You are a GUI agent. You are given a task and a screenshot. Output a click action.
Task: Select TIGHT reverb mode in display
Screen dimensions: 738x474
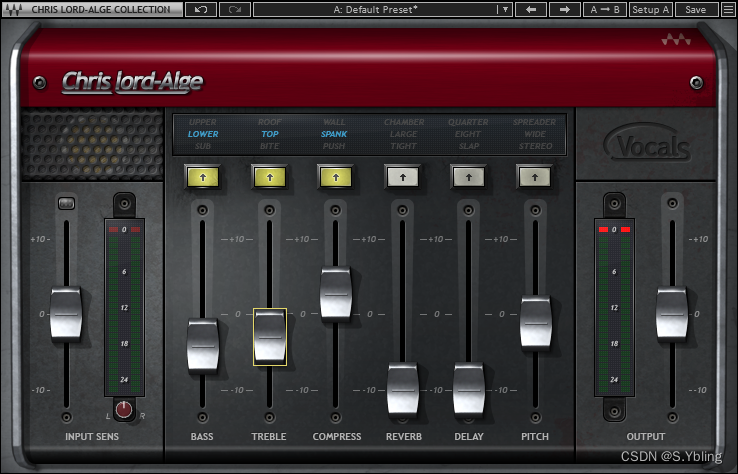403,146
